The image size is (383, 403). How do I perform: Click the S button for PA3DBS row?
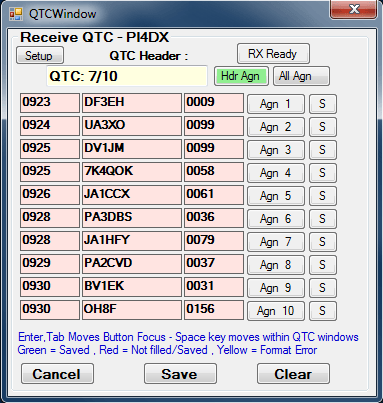(x=323, y=219)
